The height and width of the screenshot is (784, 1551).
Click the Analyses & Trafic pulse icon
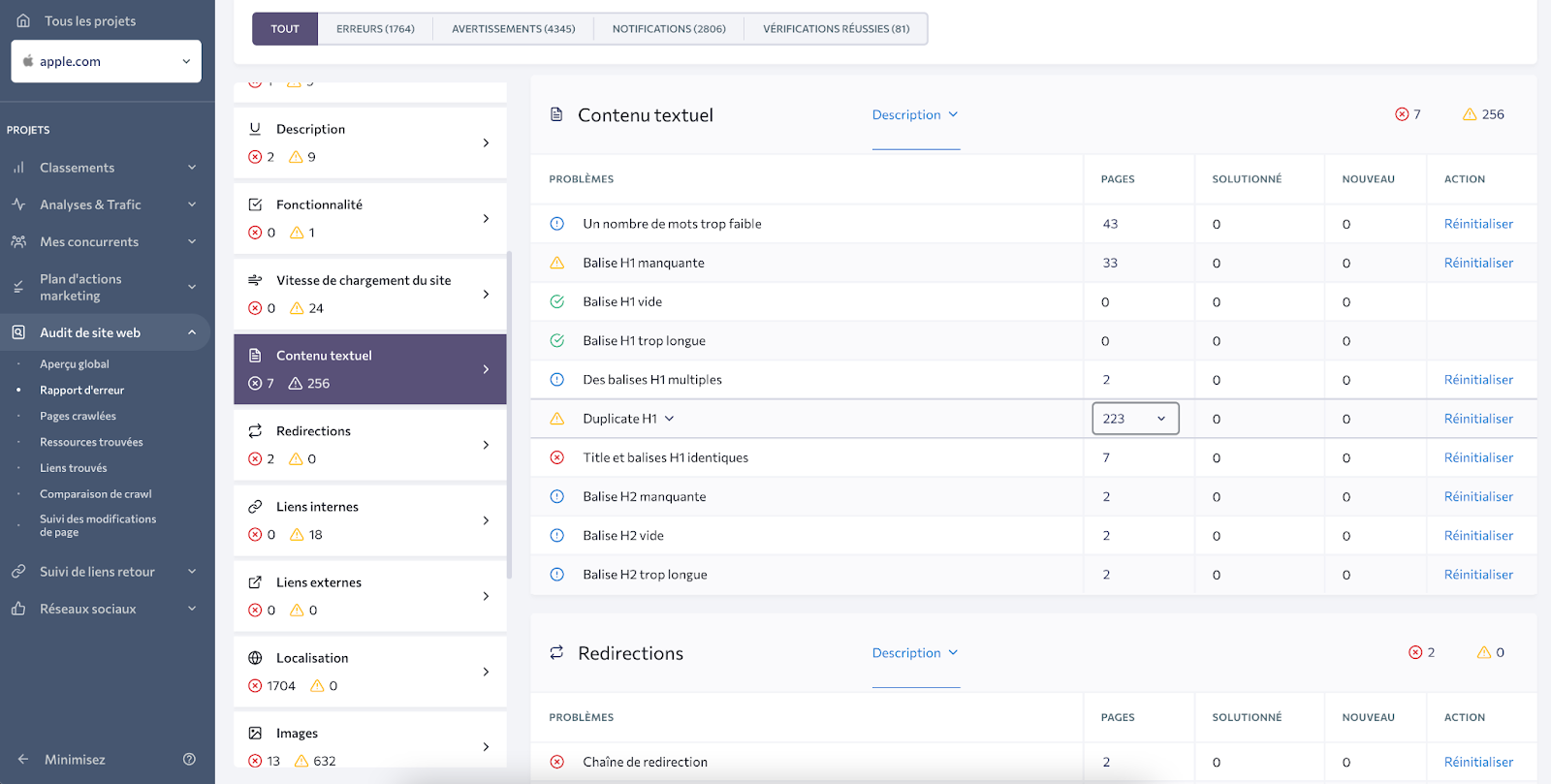coord(18,204)
